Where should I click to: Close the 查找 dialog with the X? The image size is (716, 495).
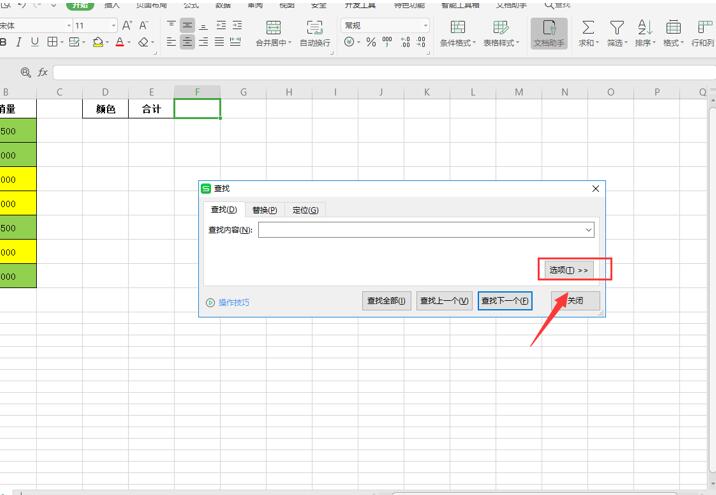pos(595,189)
